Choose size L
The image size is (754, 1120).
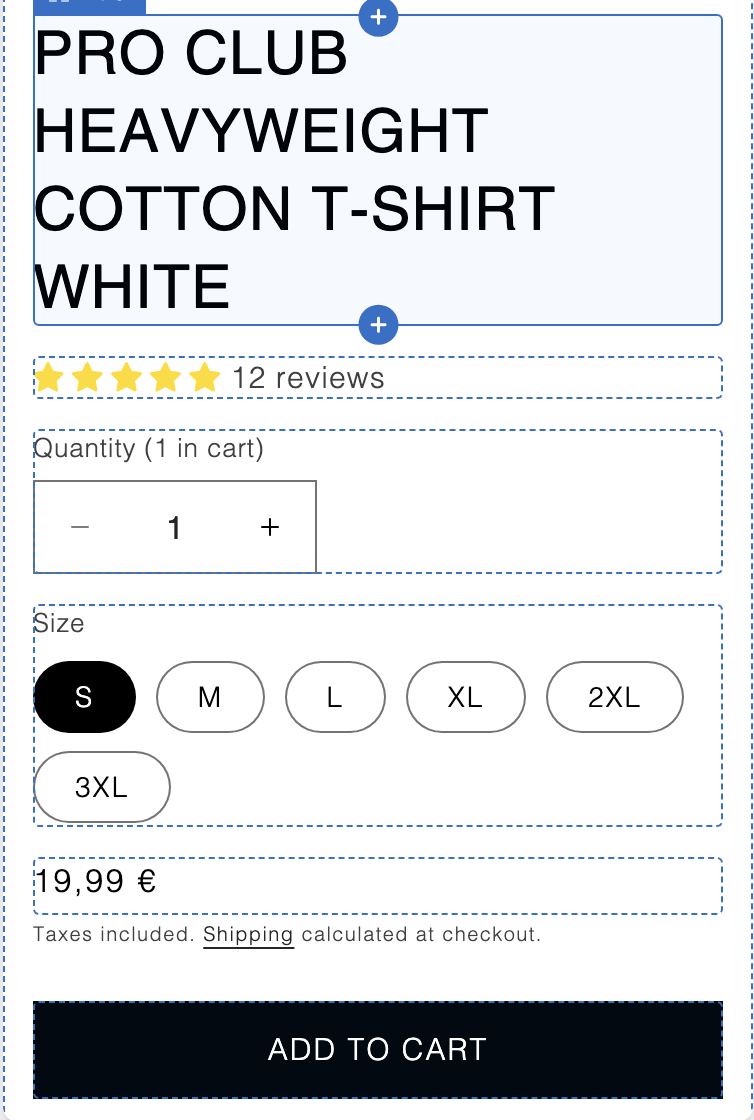pos(335,697)
